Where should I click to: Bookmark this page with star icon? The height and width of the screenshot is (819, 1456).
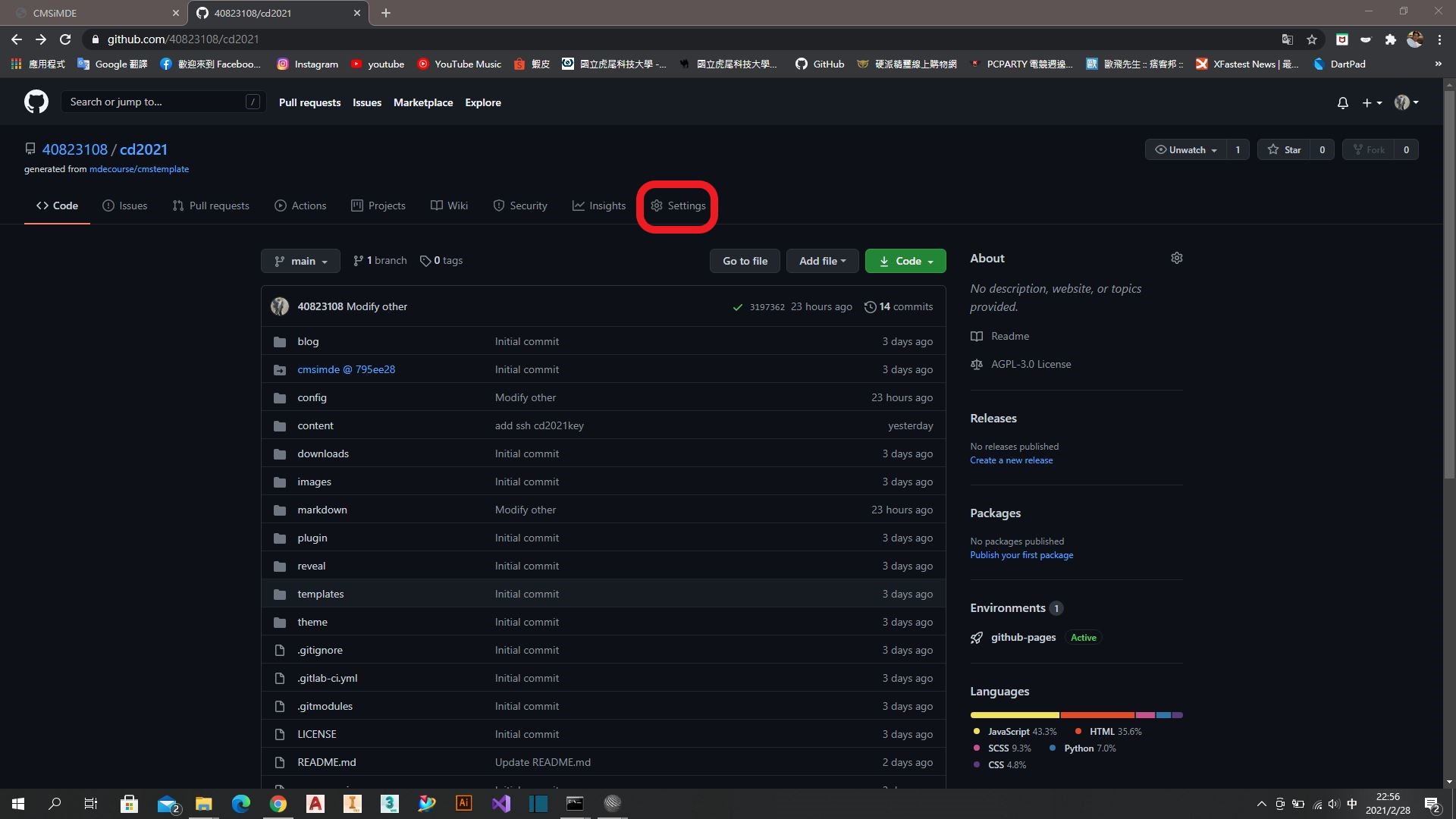(x=1312, y=39)
